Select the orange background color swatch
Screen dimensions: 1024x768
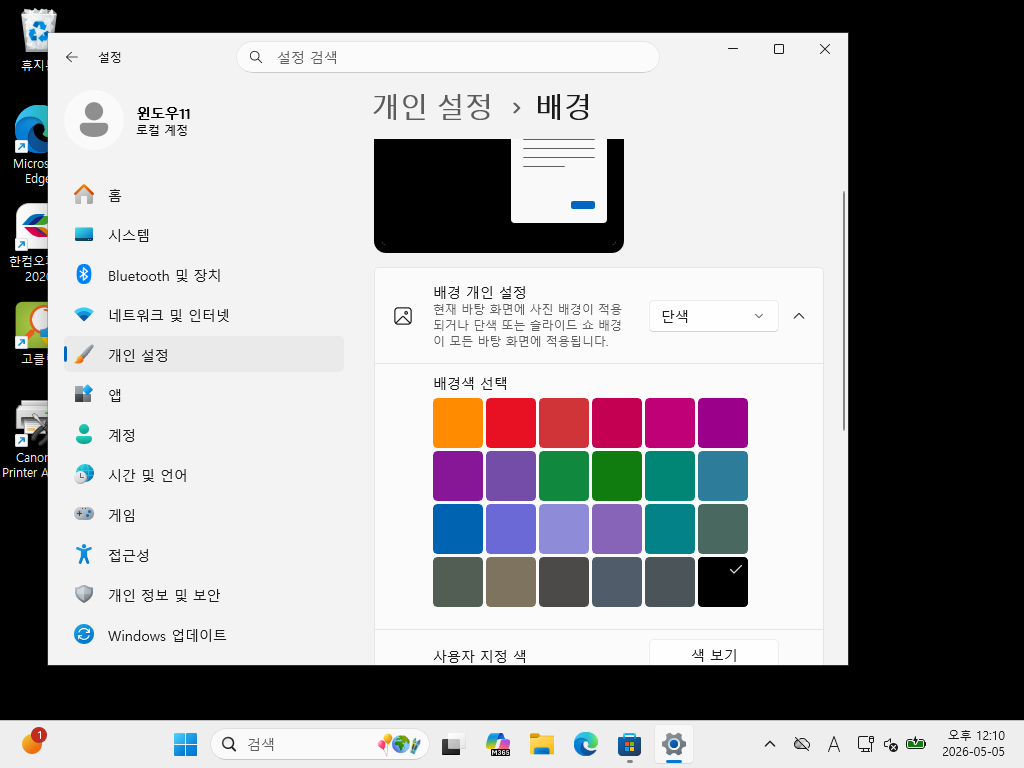click(458, 423)
